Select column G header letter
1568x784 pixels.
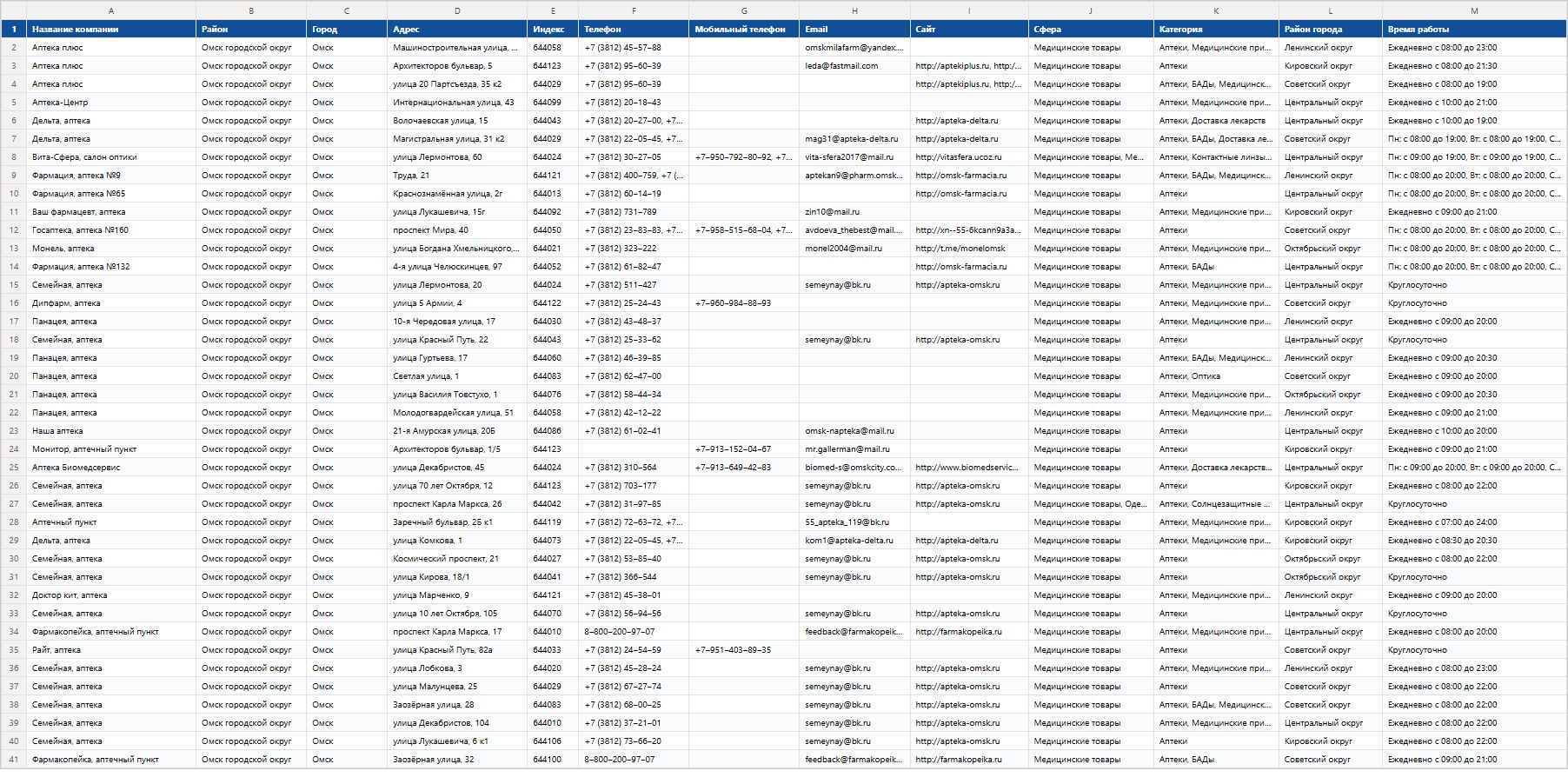click(x=744, y=10)
